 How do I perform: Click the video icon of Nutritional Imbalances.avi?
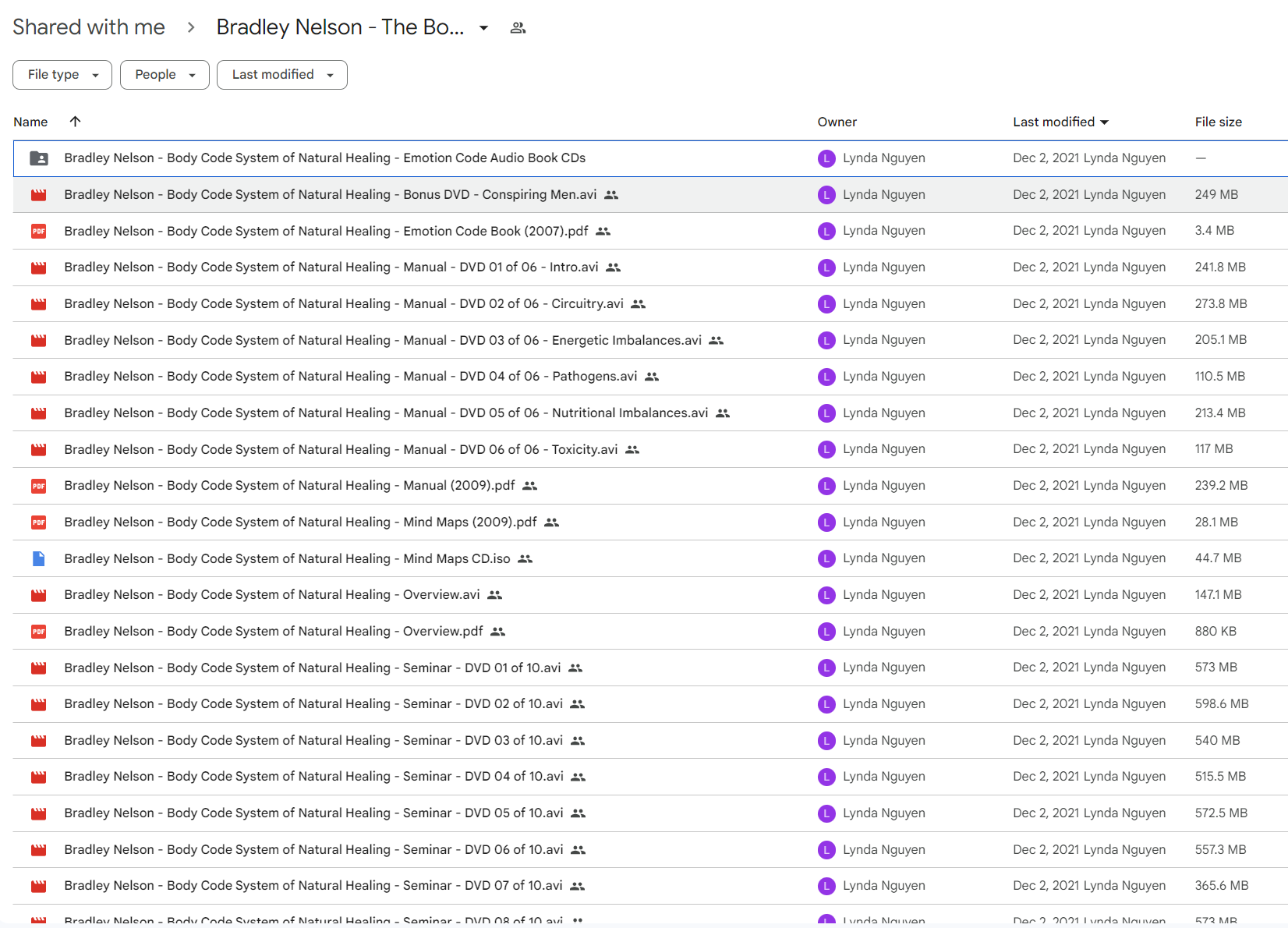[x=38, y=413]
